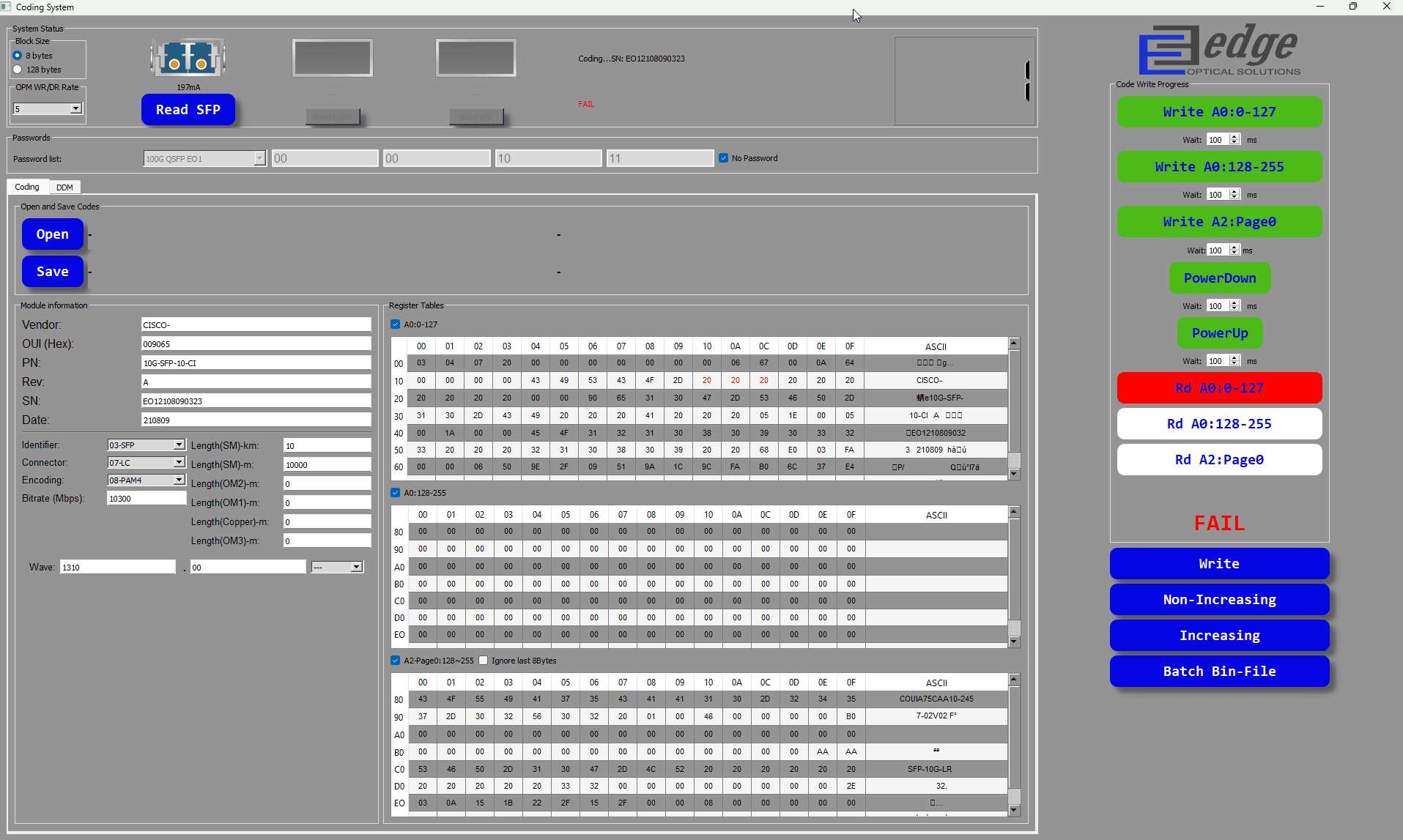Increase the Write A0:0-127 wait spinner
Screen dimensions: 1403x840
pos(1234,136)
